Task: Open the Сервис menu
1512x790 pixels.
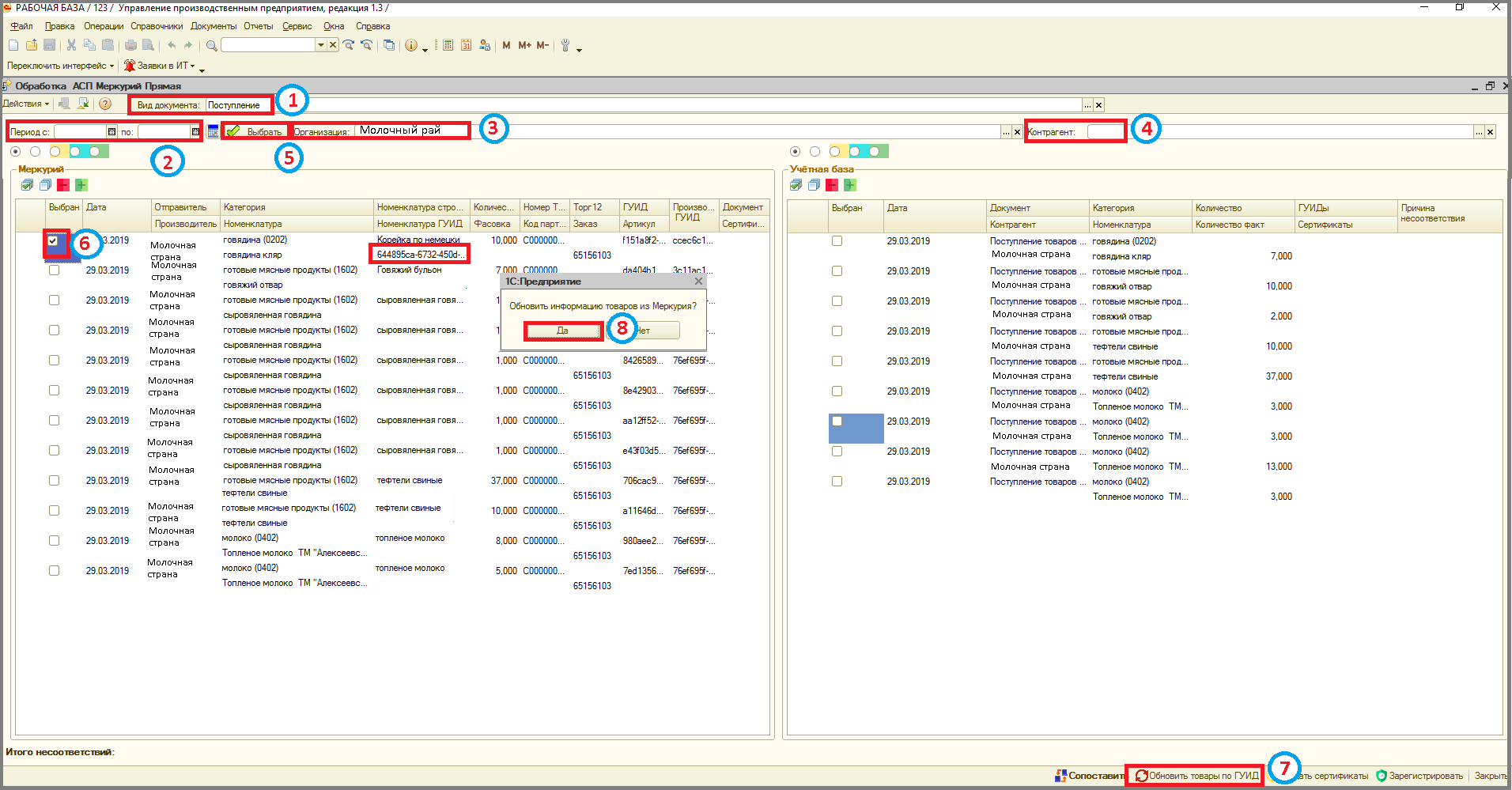Action: pos(297,26)
